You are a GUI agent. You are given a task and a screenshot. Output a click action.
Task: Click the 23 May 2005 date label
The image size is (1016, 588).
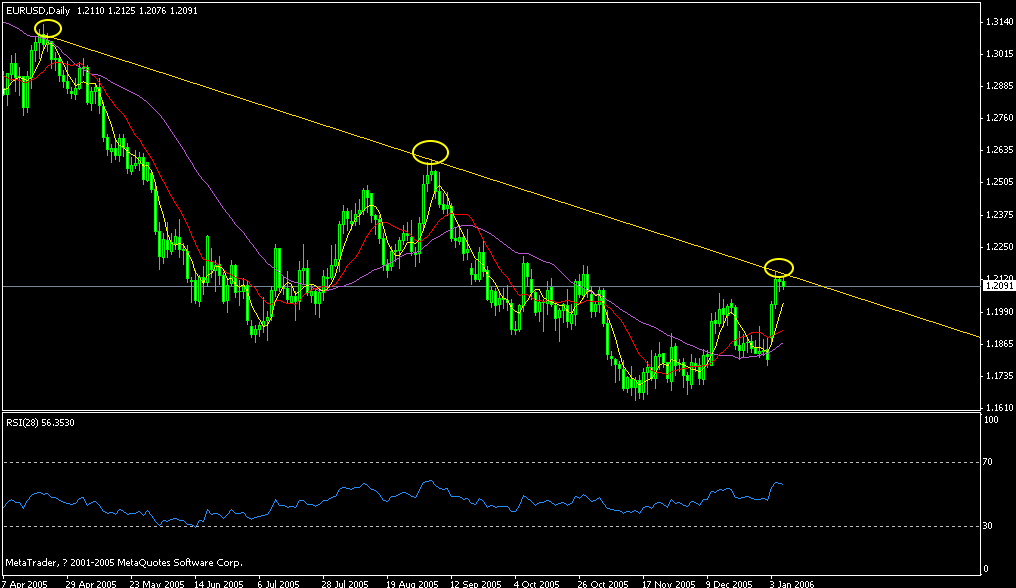pos(156,583)
